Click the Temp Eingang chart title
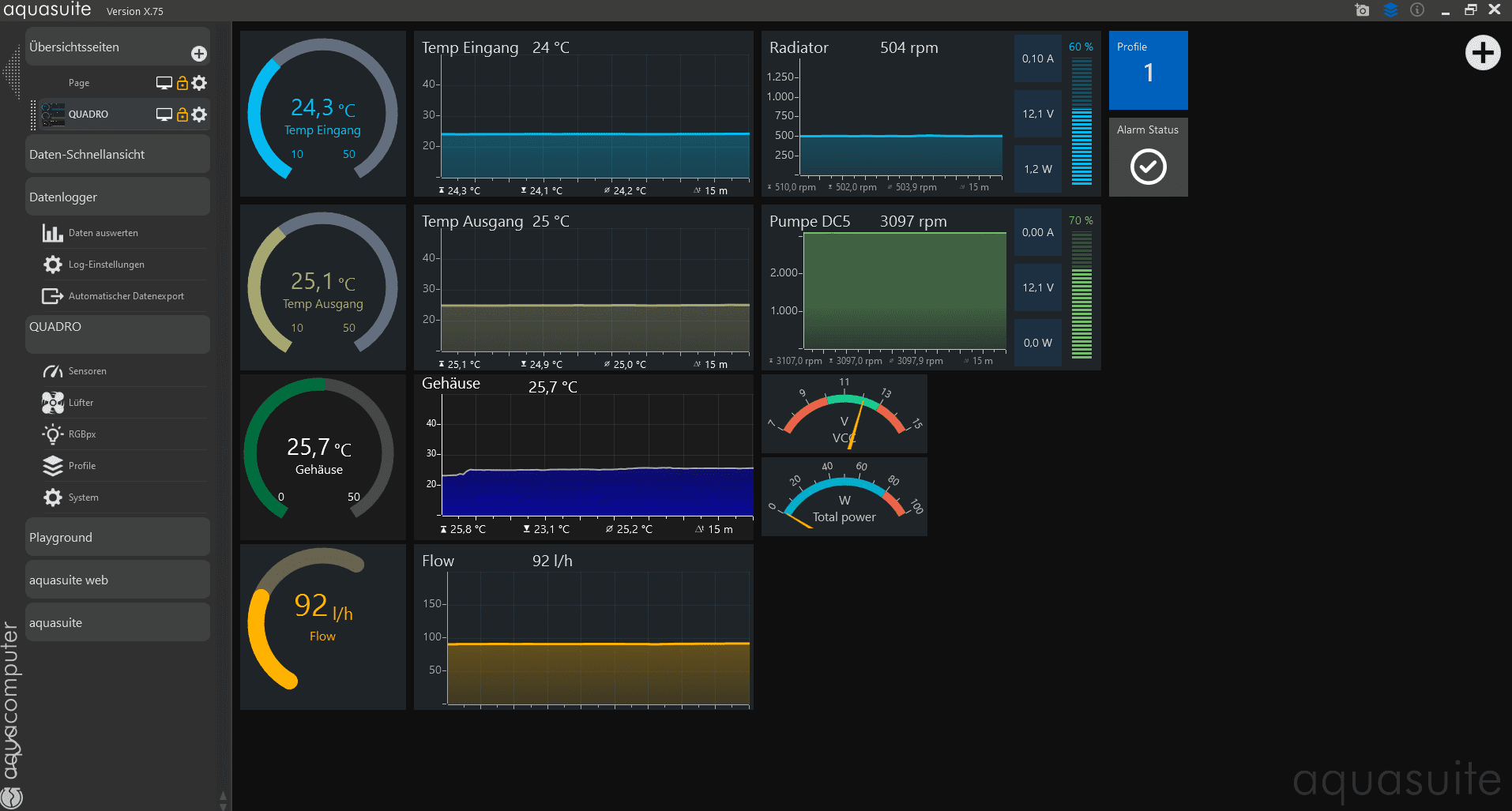Image resolution: width=1512 pixels, height=811 pixels. pyautogui.click(x=470, y=47)
